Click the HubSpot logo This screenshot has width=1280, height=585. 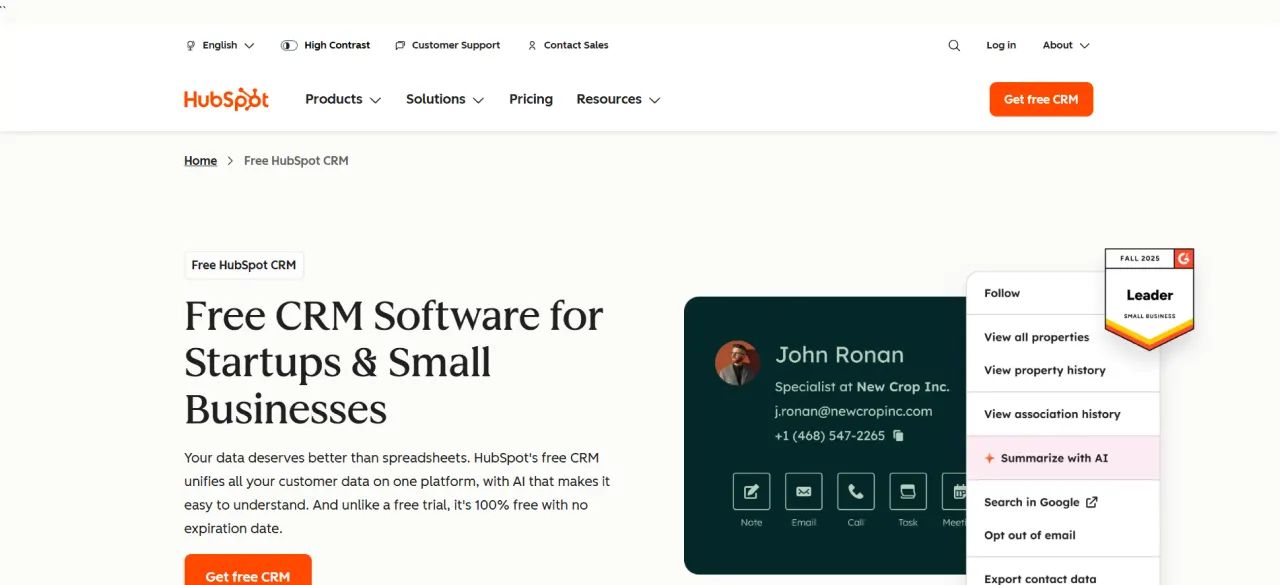(226, 99)
